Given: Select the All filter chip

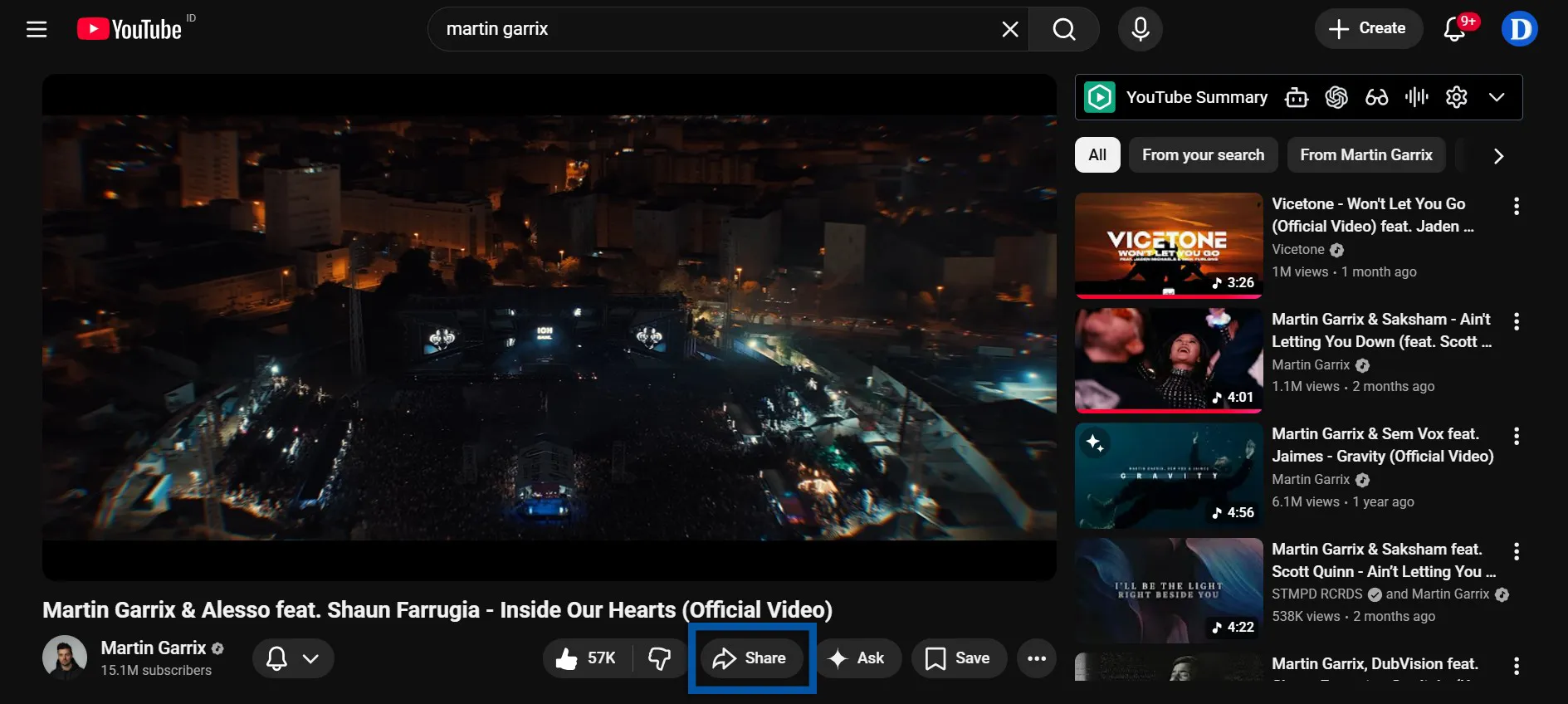Looking at the screenshot, I should (1097, 155).
